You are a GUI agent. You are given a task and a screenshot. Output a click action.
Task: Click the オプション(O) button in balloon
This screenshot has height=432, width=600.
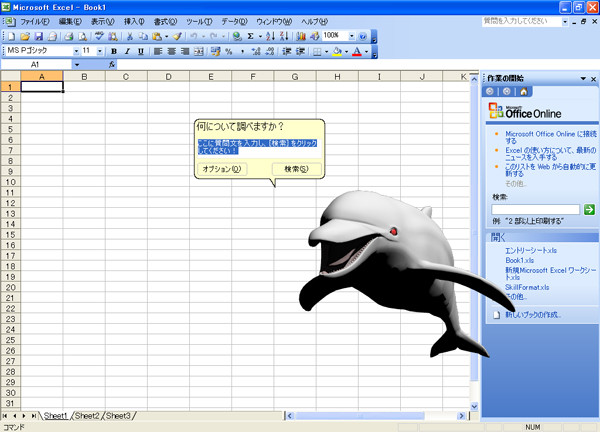(222, 169)
